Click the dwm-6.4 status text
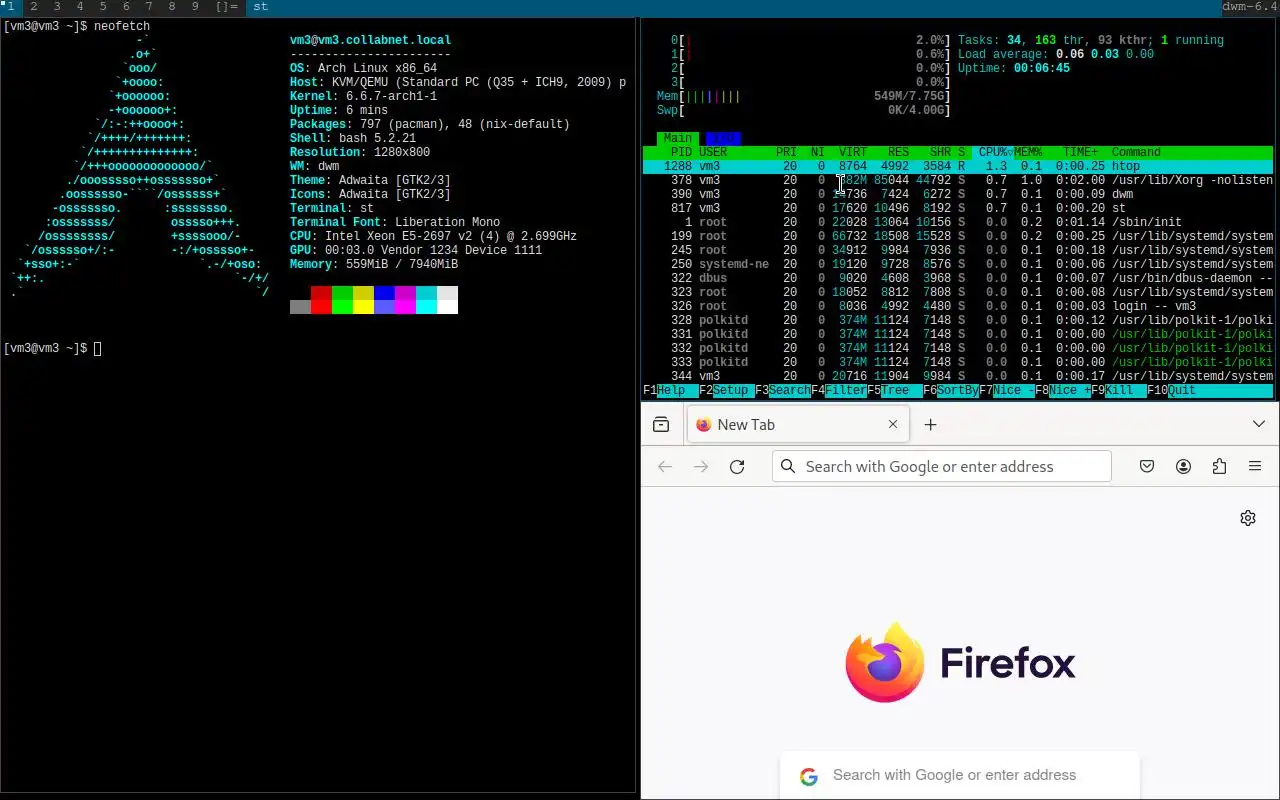This screenshot has height=800, width=1280. click(x=1250, y=7)
